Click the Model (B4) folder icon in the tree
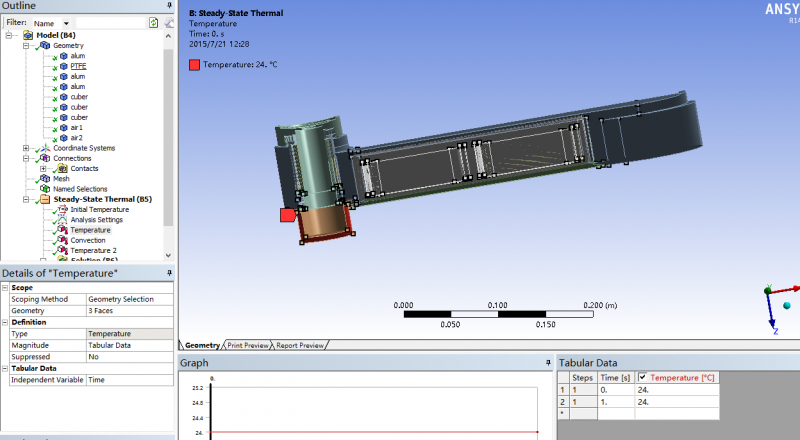Image resolution: width=800 pixels, height=440 pixels. 28,35
